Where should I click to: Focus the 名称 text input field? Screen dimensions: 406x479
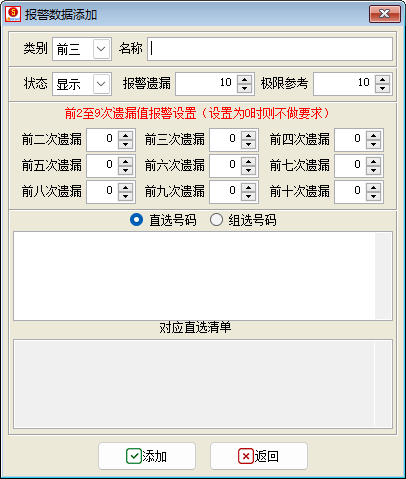(270, 49)
